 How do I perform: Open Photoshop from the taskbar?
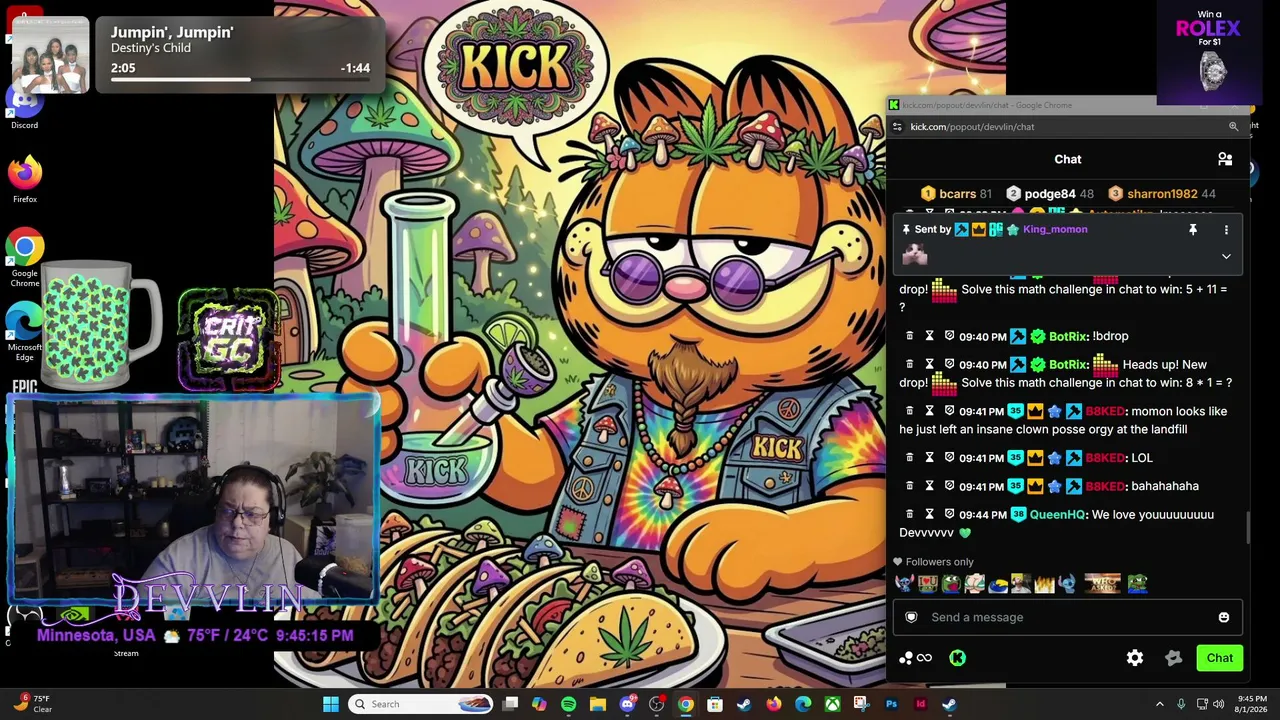pyautogui.click(x=891, y=704)
